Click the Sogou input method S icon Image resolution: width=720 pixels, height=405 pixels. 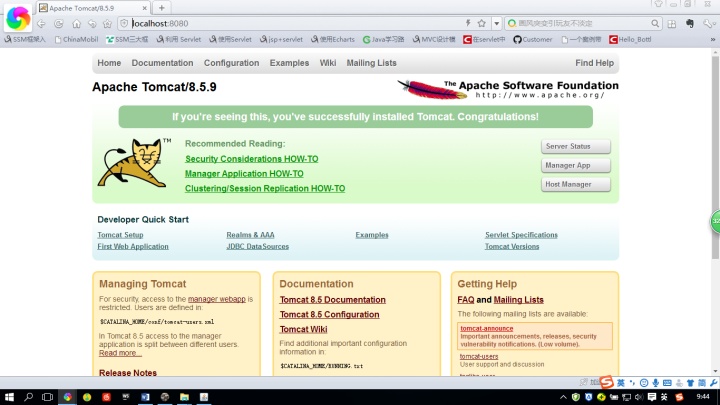tap(607, 382)
